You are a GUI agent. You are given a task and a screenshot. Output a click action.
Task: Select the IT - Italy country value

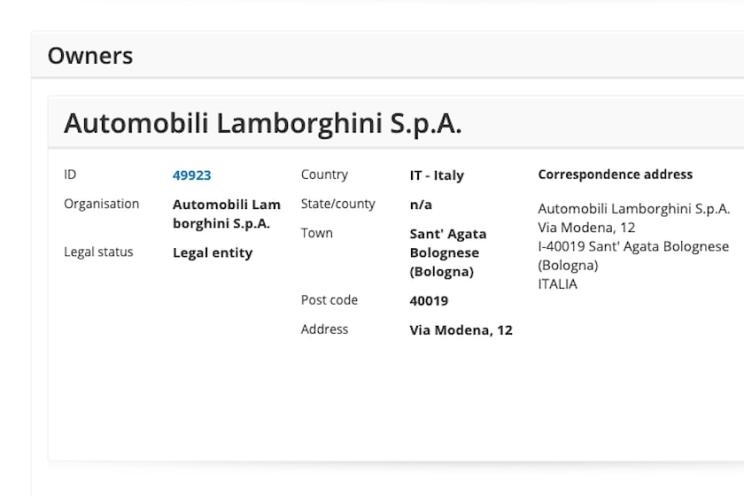tap(436, 175)
